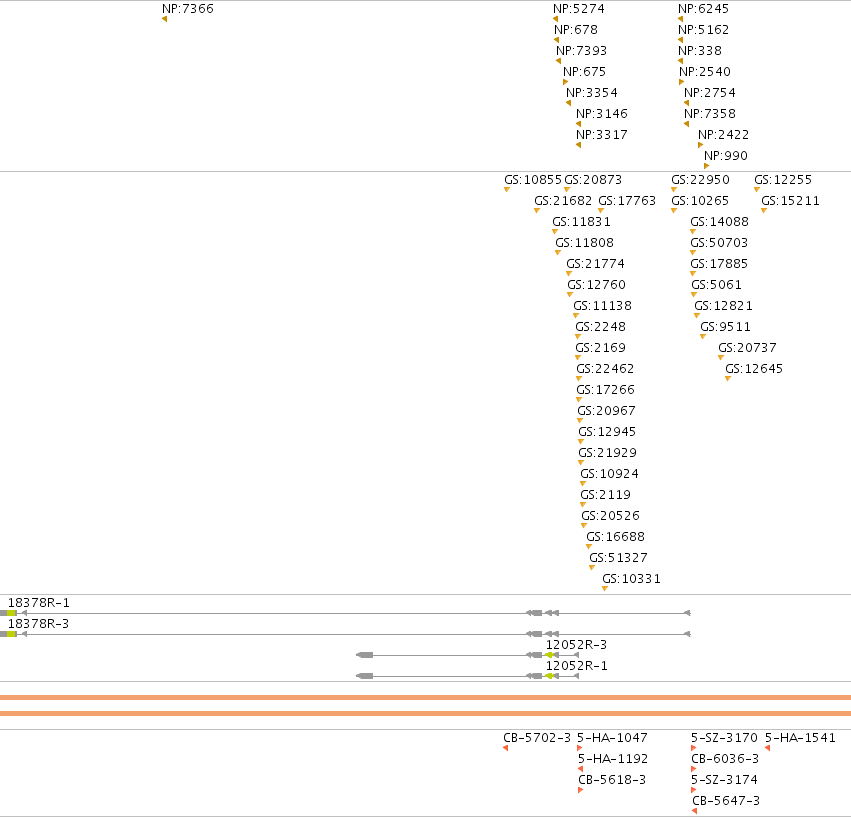This screenshot has width=851, height=817.
Task: Click the GS:10331 feature label
Action: pos(631,579)
